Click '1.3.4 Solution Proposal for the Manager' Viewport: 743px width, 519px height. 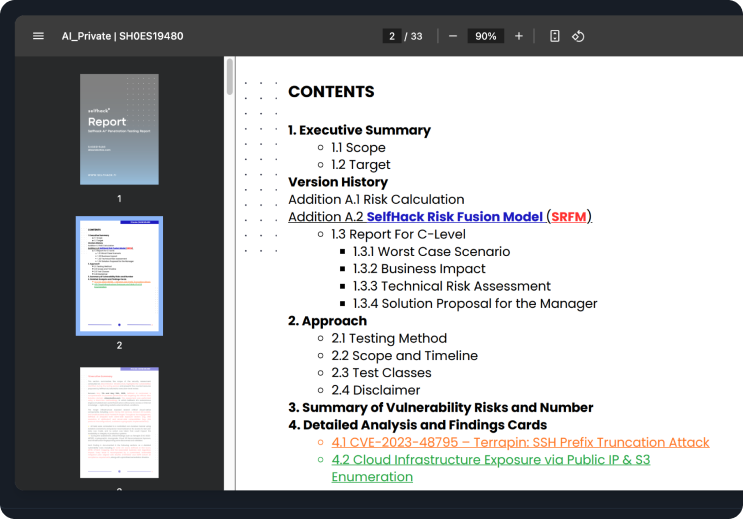point(475,303)
